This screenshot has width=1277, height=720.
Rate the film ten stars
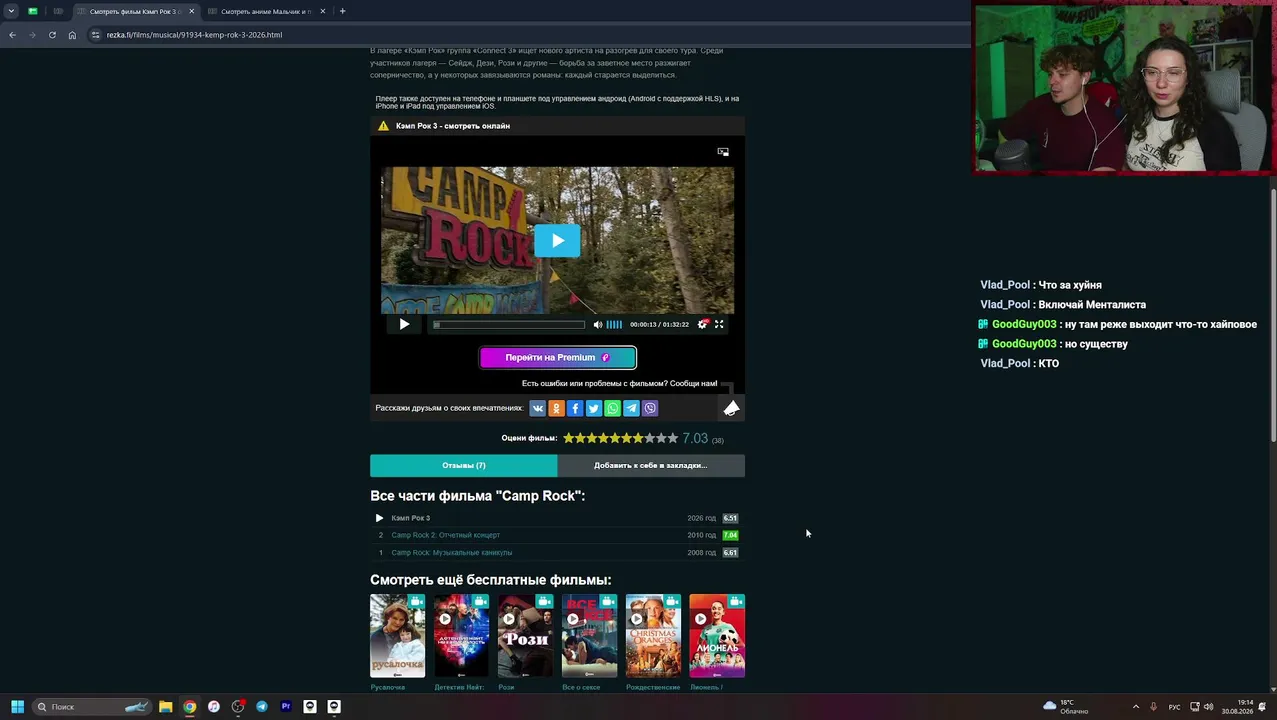pos(673,438)
